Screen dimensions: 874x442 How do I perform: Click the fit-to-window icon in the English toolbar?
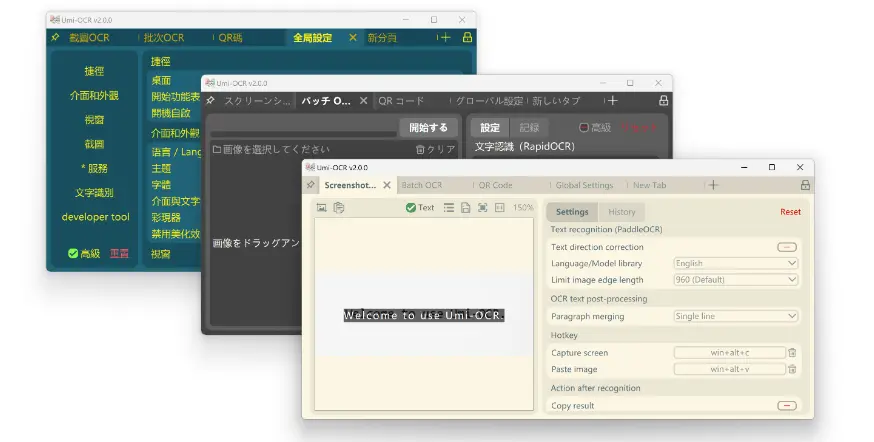click(x=483, y=207)
